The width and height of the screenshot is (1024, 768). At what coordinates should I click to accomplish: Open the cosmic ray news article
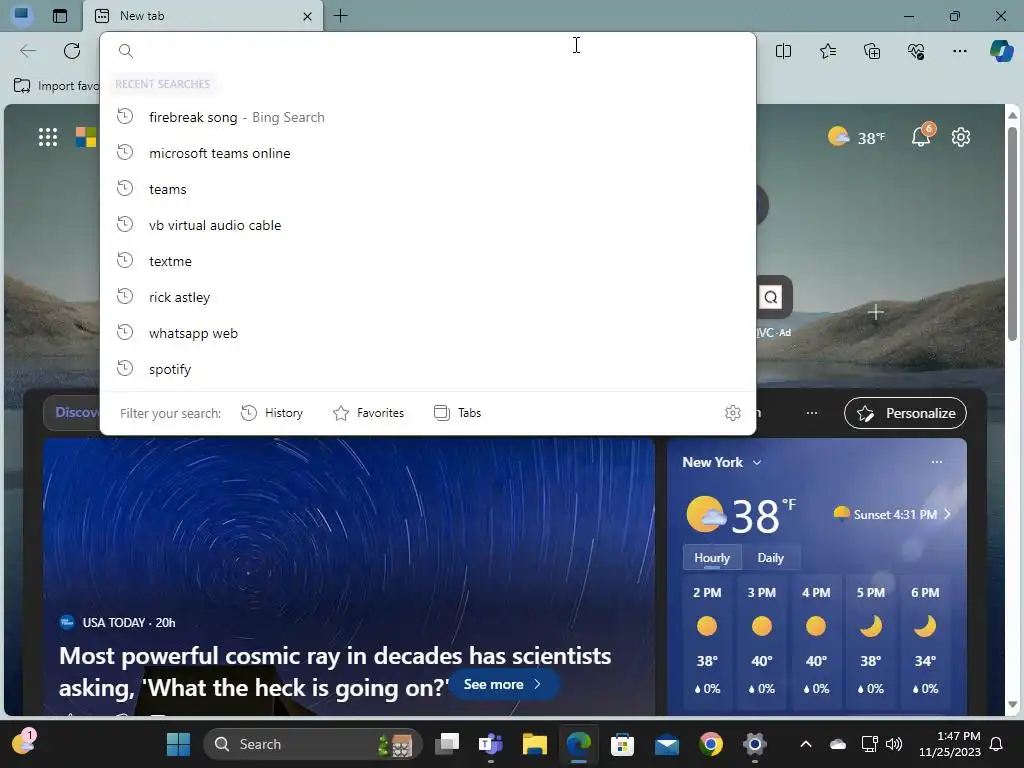click(x=335, y=671)
